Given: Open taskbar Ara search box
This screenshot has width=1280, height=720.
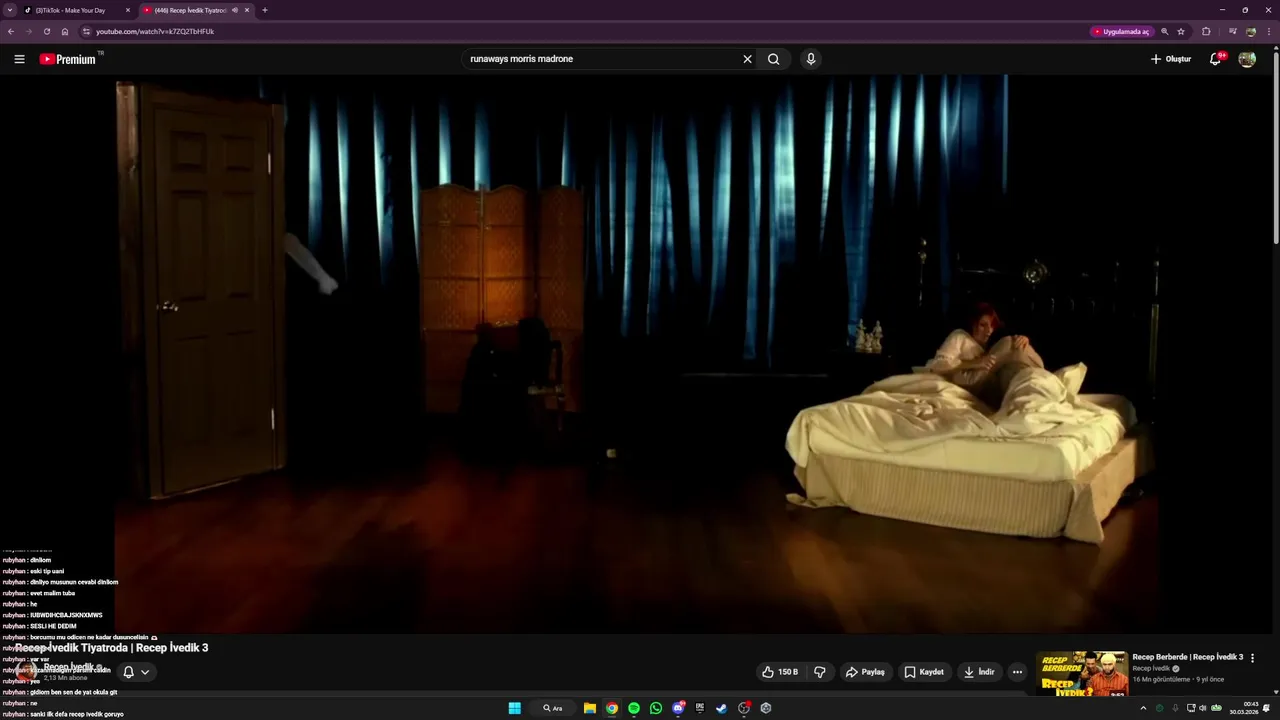Looking at the screenshot, I should point(553,708).
